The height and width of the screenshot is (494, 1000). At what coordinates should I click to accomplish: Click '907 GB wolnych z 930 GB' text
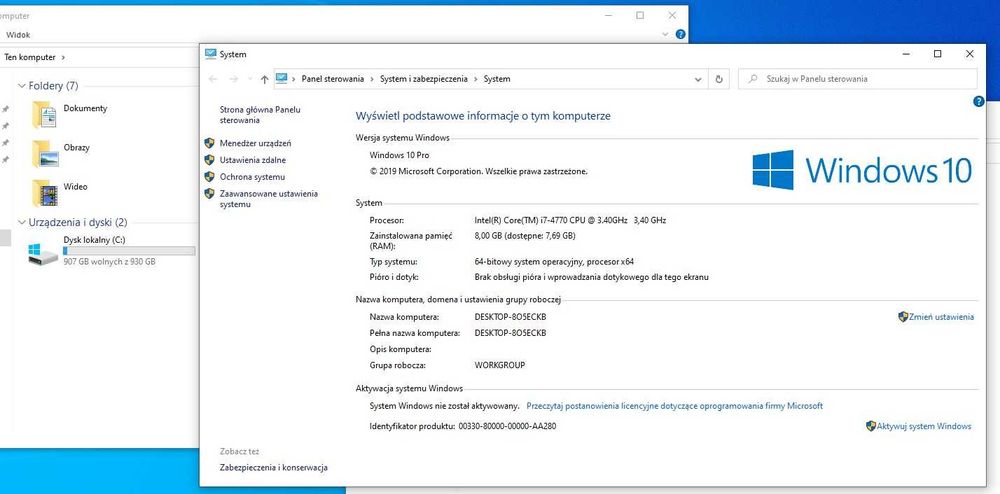pos(110,261)
